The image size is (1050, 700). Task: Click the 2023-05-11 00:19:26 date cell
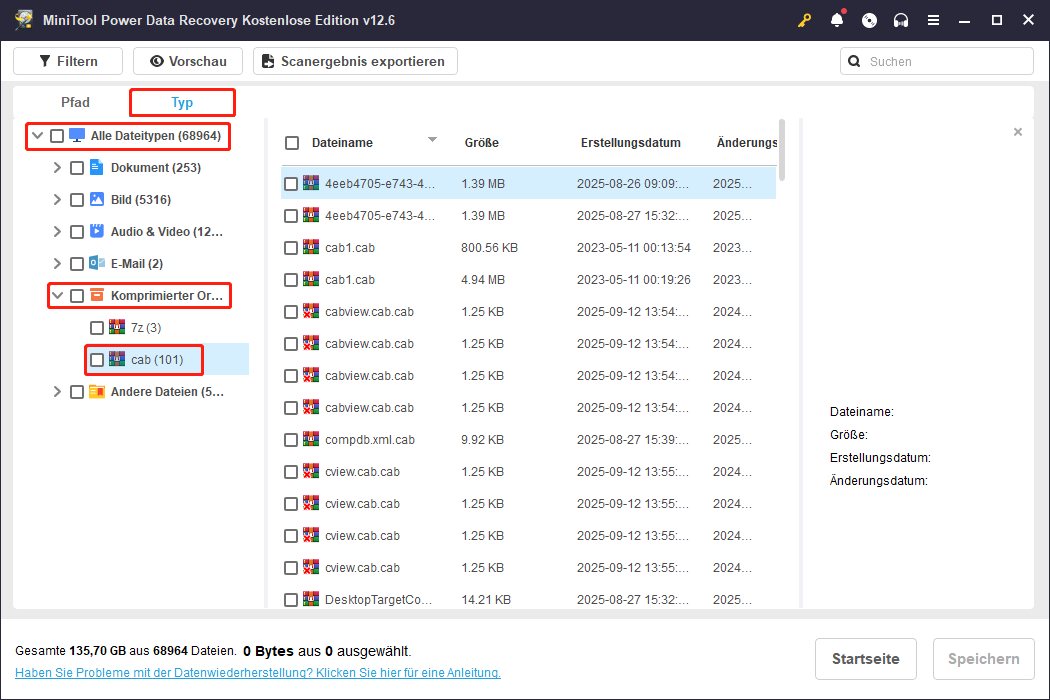[x=633, y=280]
